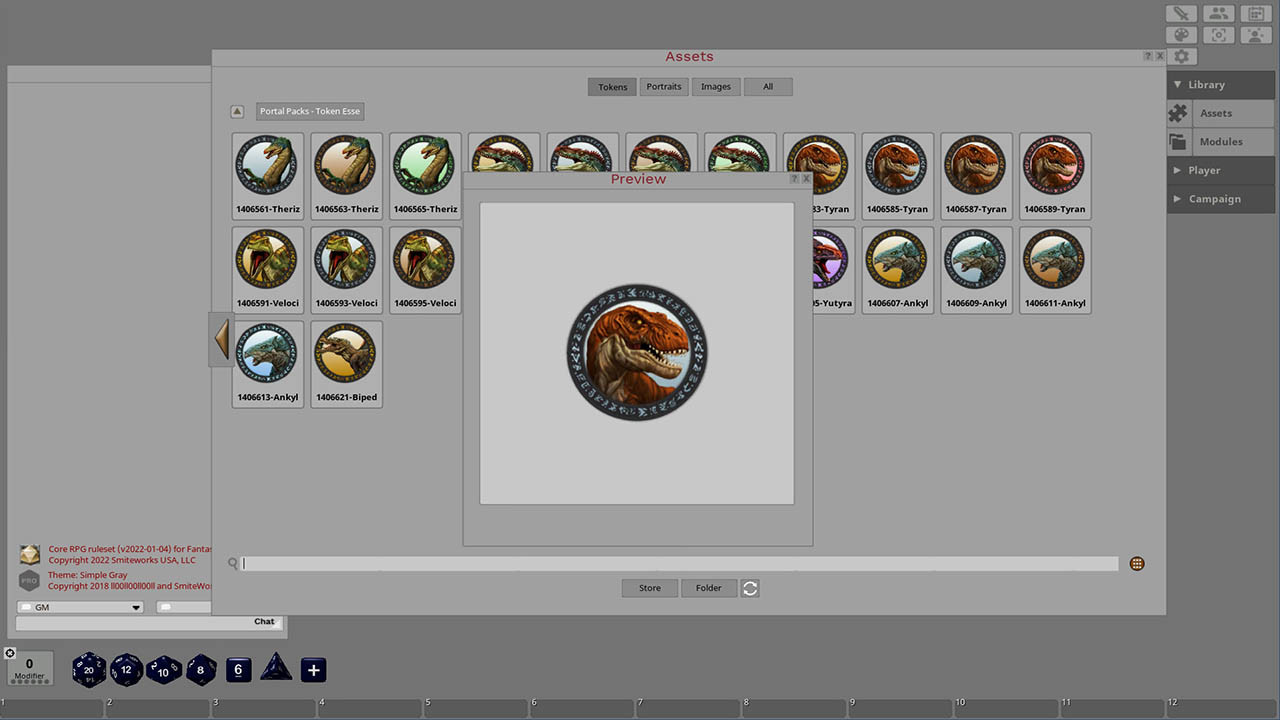Open the Party Sheet people icon
1280x720 pixels.
click(x=1218, y=13)
